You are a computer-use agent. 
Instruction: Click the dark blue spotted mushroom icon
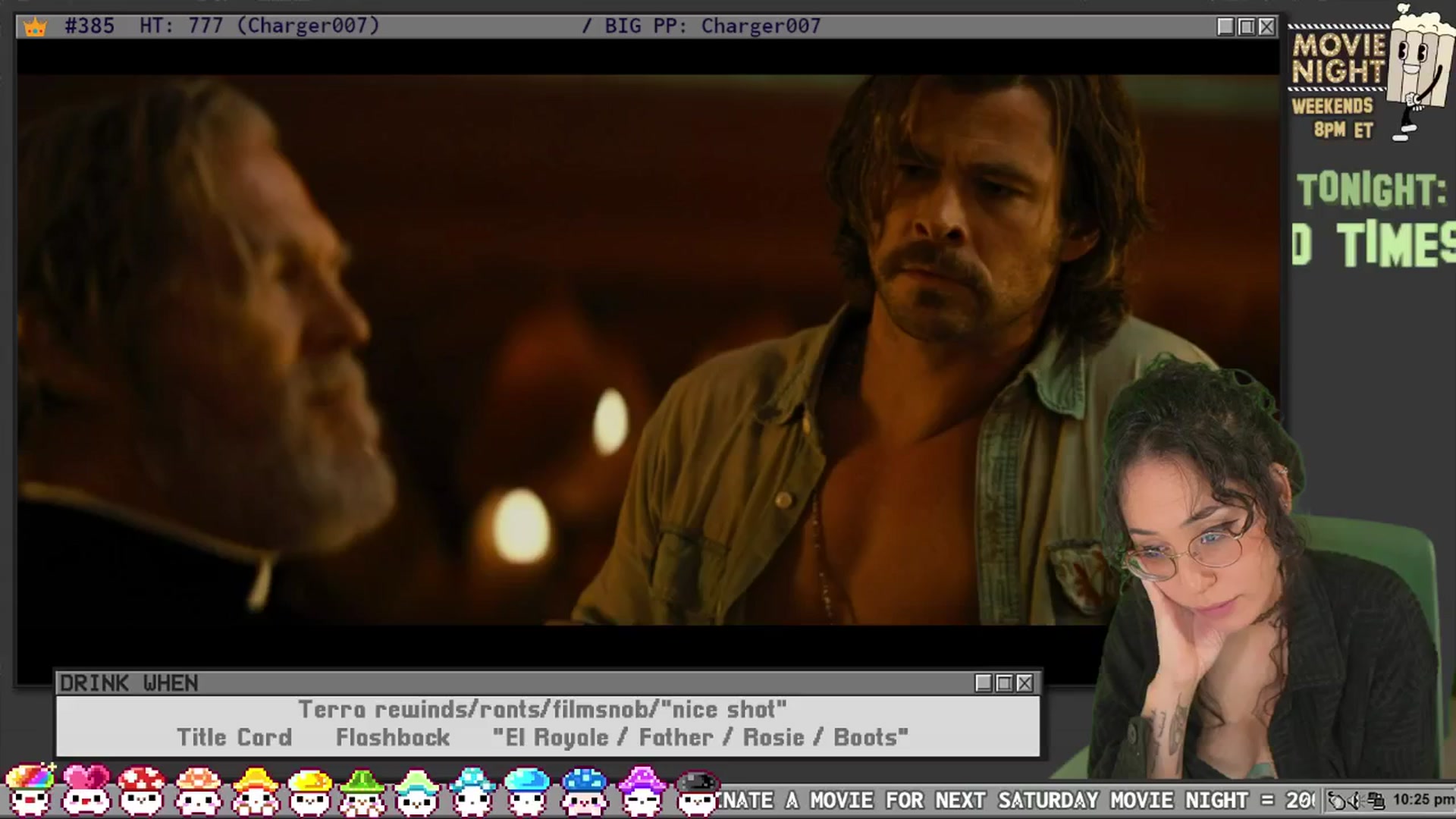click(x=584, y=790)
